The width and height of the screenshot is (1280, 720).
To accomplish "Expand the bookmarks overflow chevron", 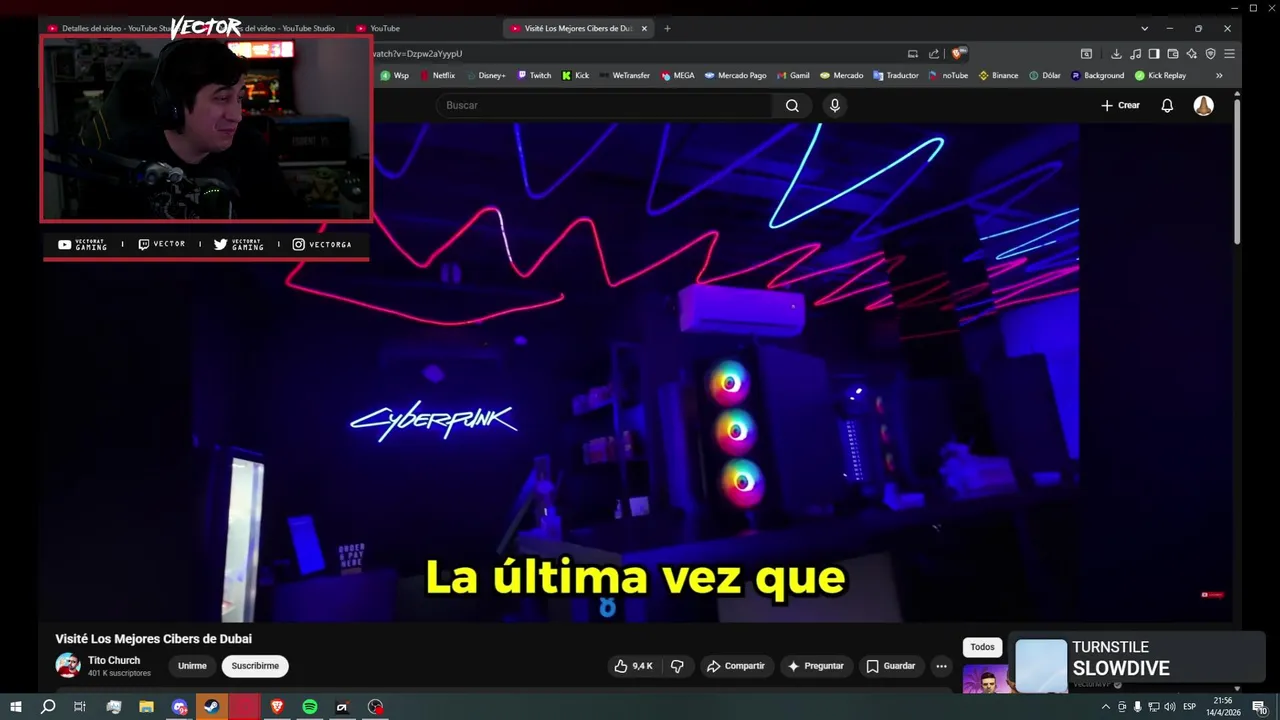I will pos(1219,75).
